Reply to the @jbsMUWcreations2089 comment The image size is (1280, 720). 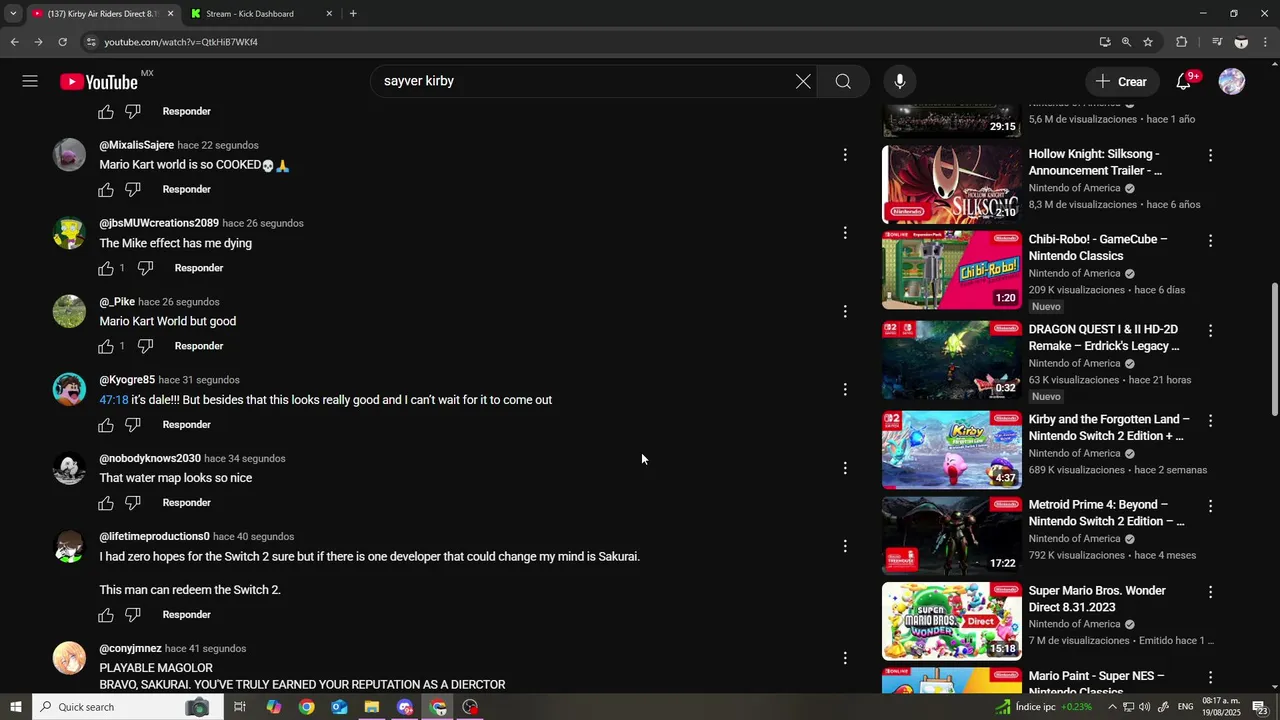[199, 268]
